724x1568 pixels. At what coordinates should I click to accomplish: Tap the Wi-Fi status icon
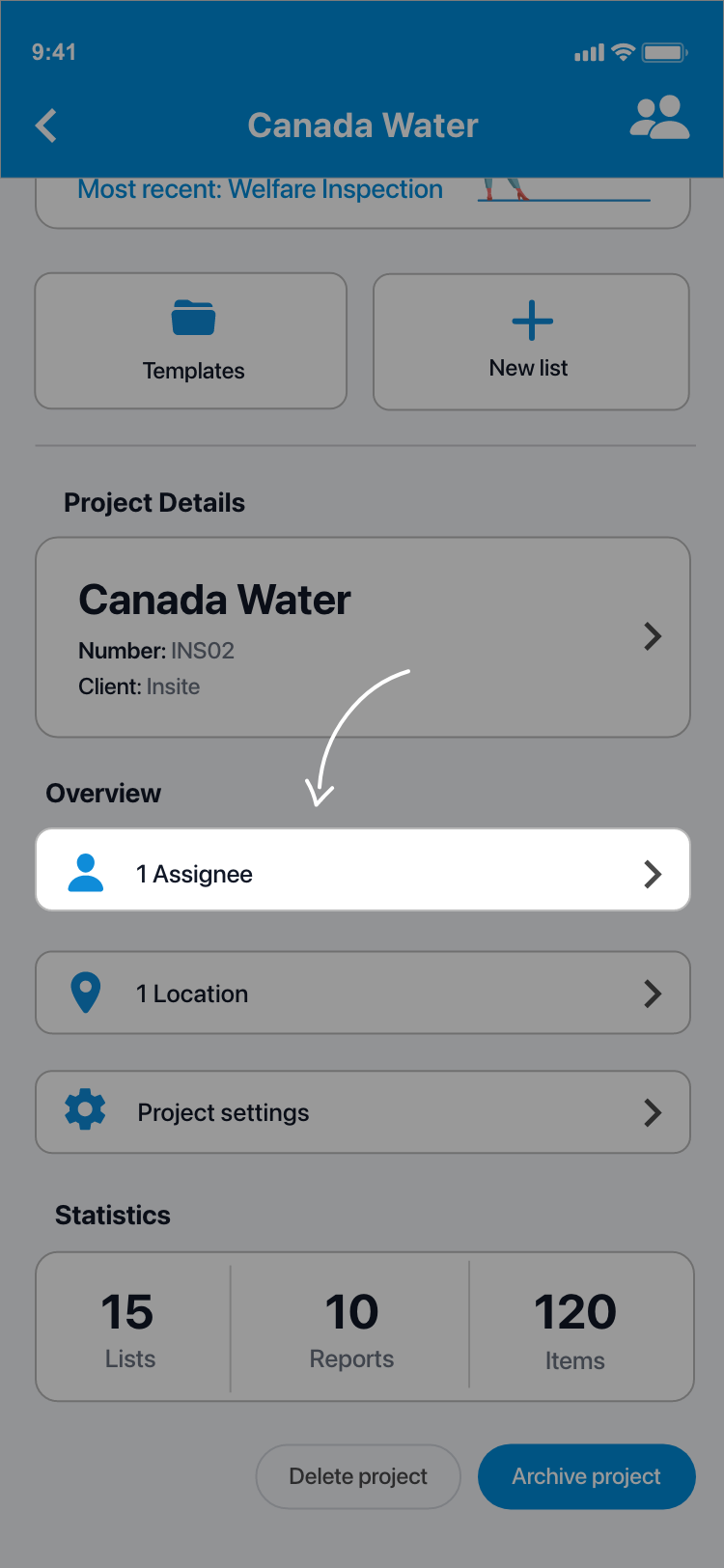tap(624, 52)
